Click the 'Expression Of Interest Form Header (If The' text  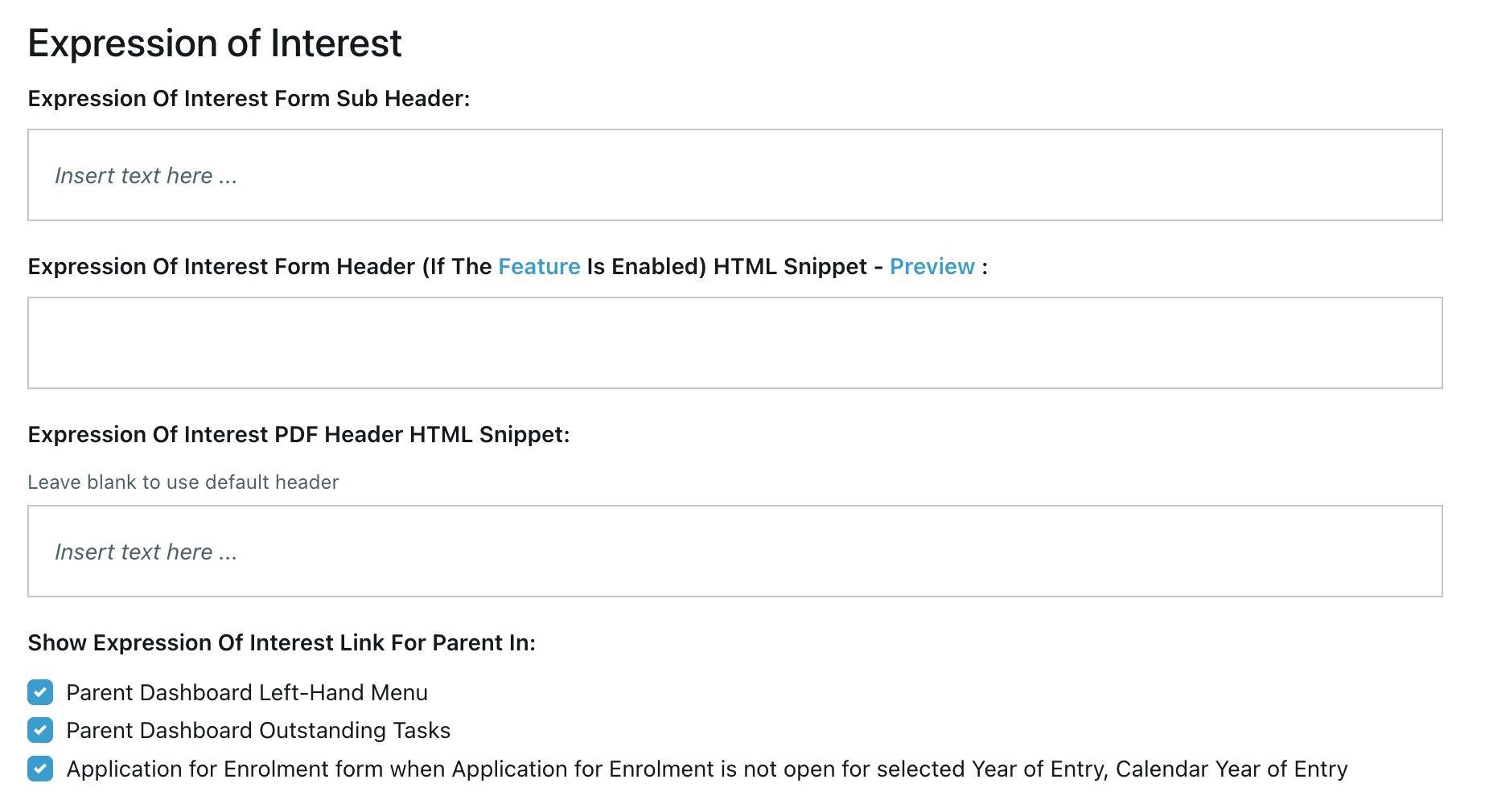(x=259, y=266)
